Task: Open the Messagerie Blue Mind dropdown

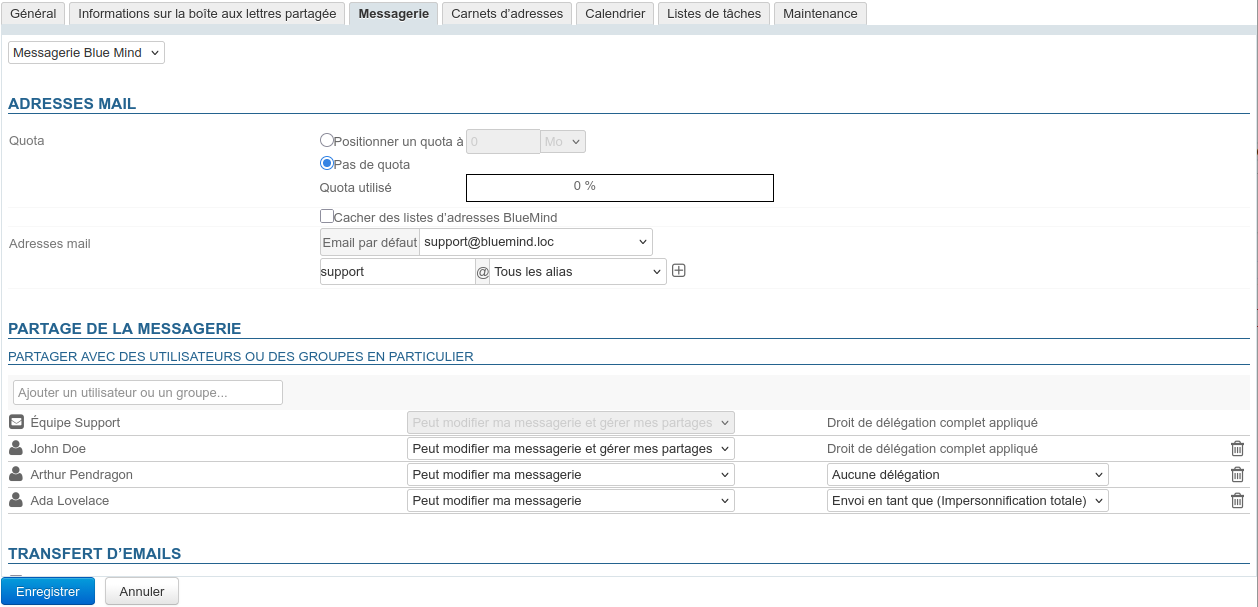Action: [x=86, y=52]
